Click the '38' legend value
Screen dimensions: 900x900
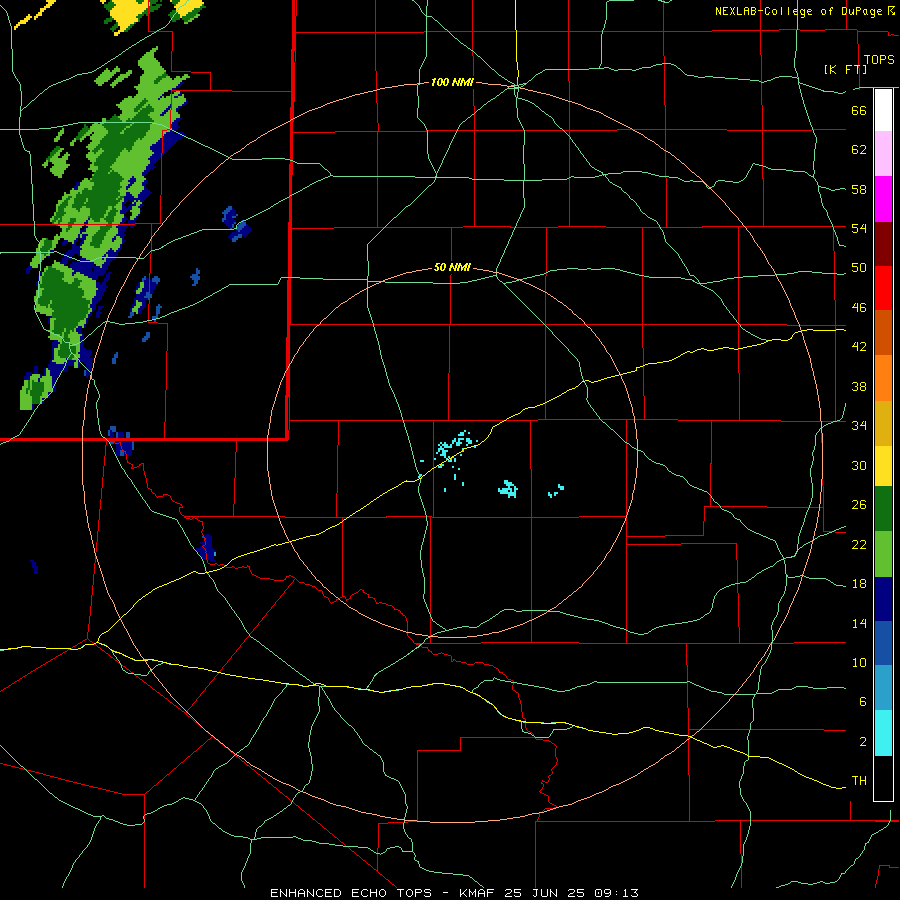click(x=859, y=386)
